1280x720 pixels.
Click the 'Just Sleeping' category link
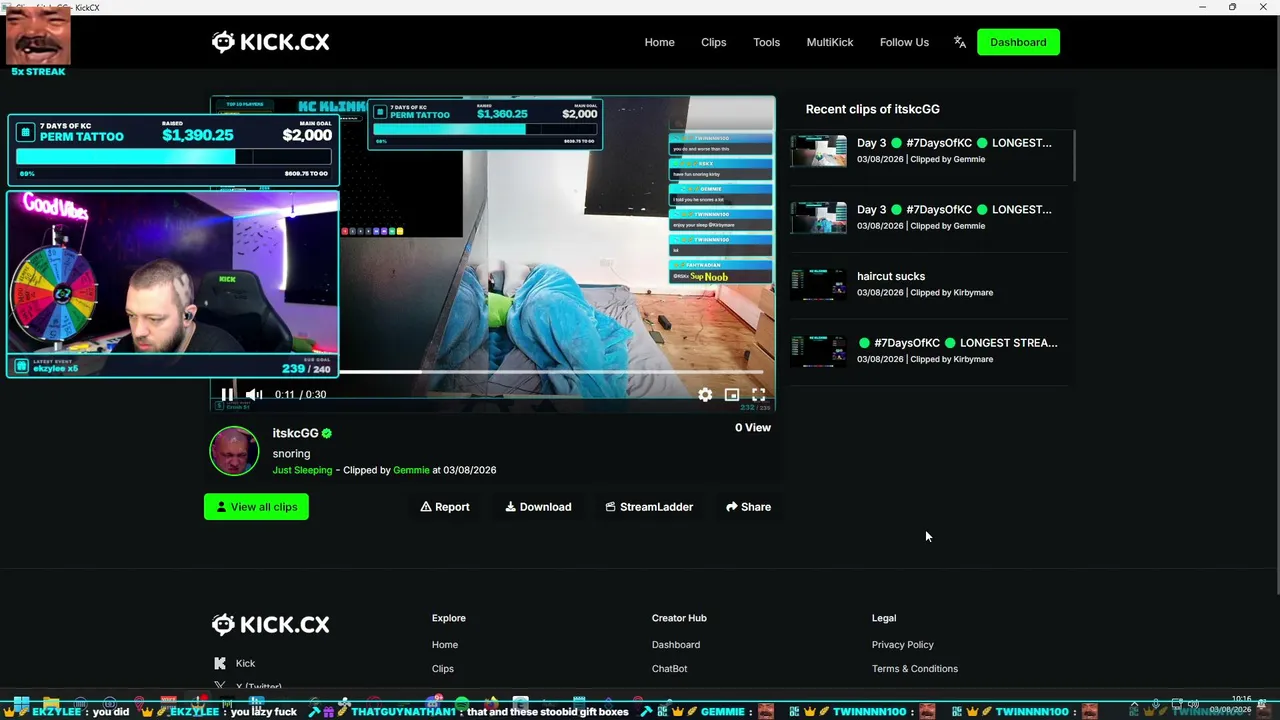point(302,470)
